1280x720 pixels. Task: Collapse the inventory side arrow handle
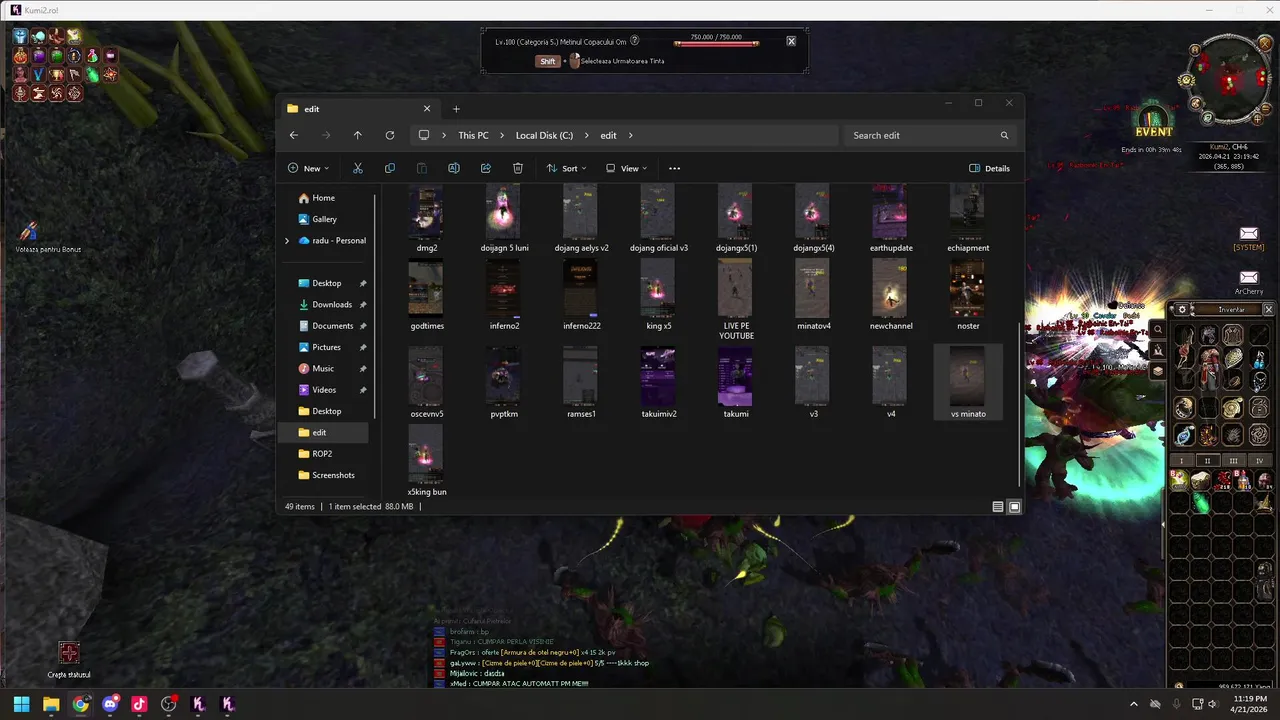(1163, 524)
